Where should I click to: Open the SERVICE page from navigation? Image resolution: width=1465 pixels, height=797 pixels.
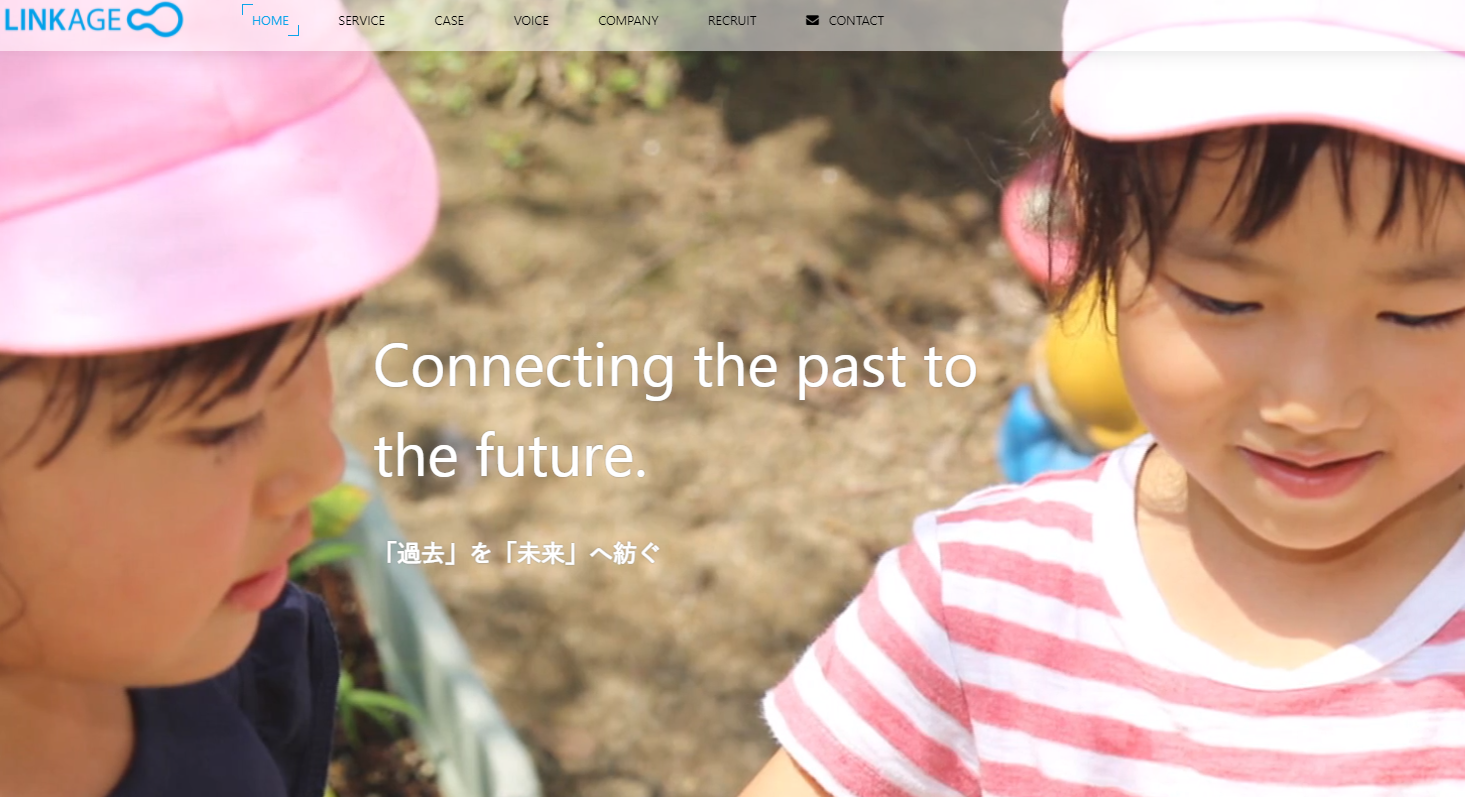pyautogui.click(x=361, y=20)
